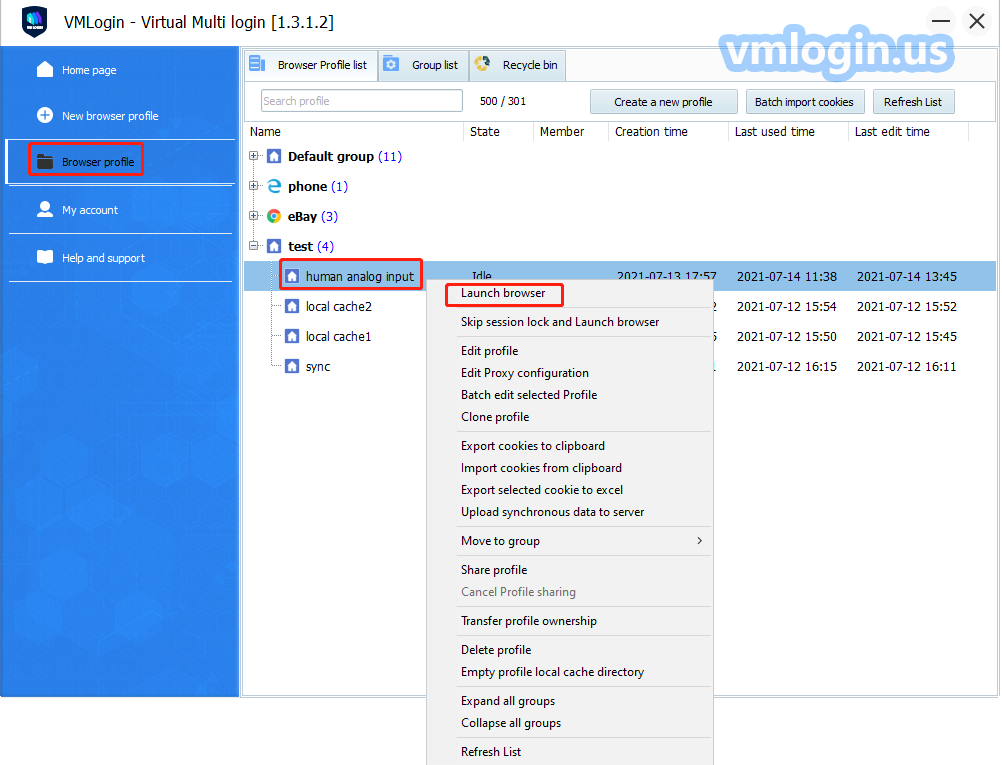Select Clone profile in the context menu

point(495,417)
